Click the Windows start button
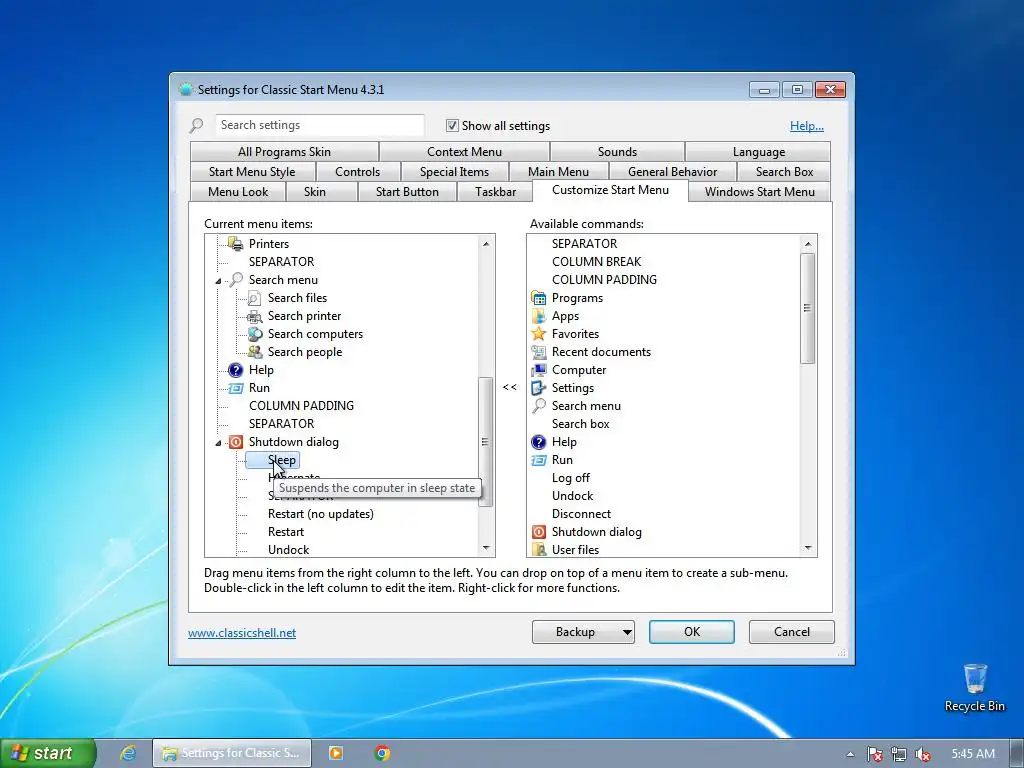The width and height of the screenshot is (1024, 768). pos(48,753)
